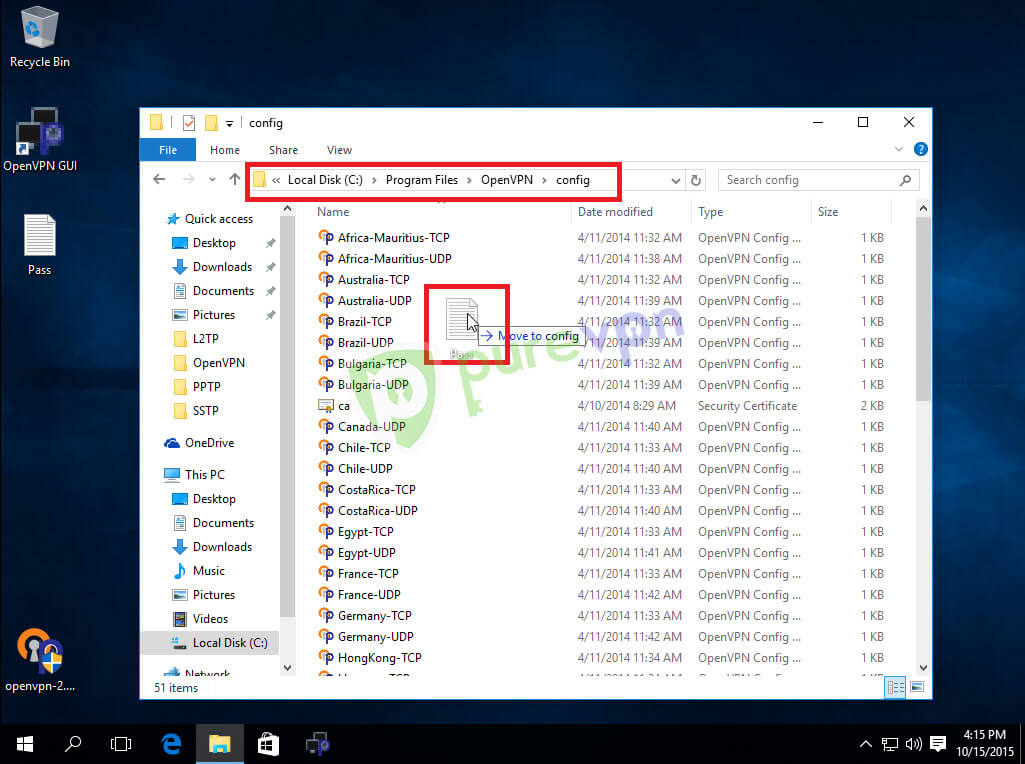Open the Explorer help icon
This screenshot has height=764, width=1025.
[x=920, y=149]
